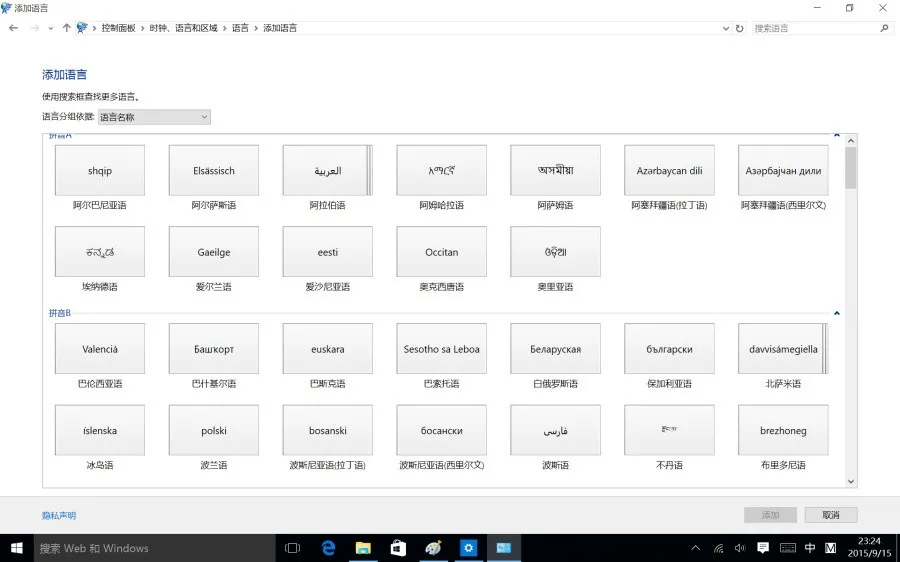This screenshot has height=562, width=900.
Task: Navigate up one folder level
Action: [67, 28]
